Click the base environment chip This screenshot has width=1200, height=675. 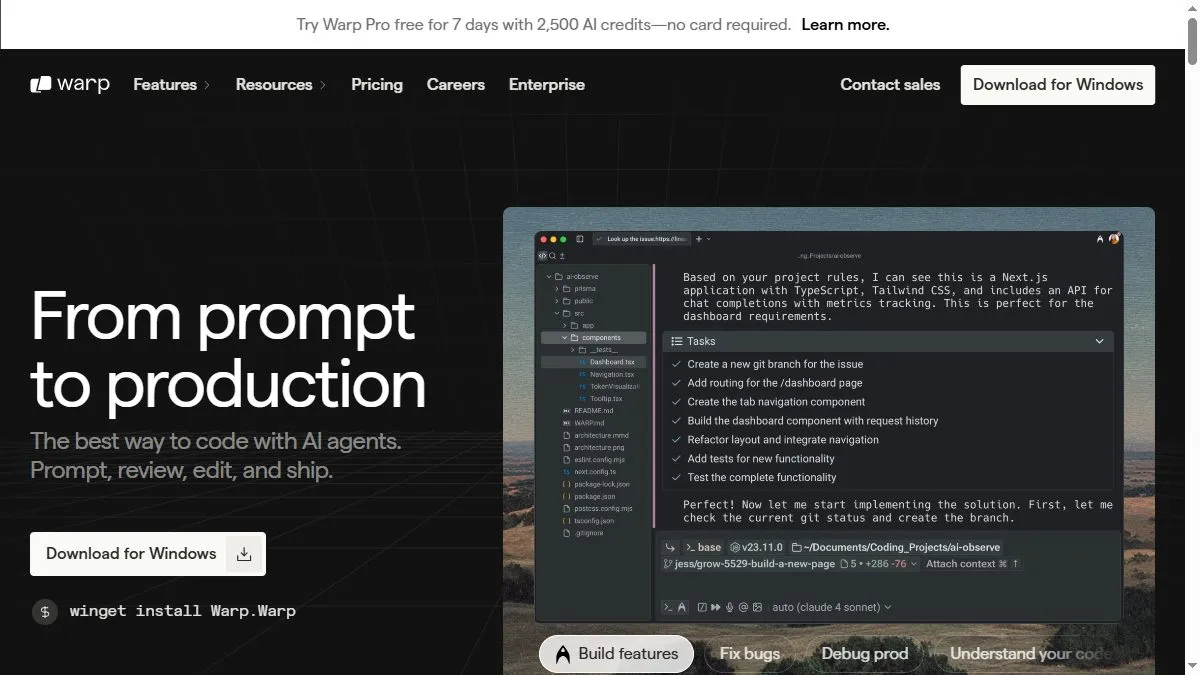(x=703, y=547)
